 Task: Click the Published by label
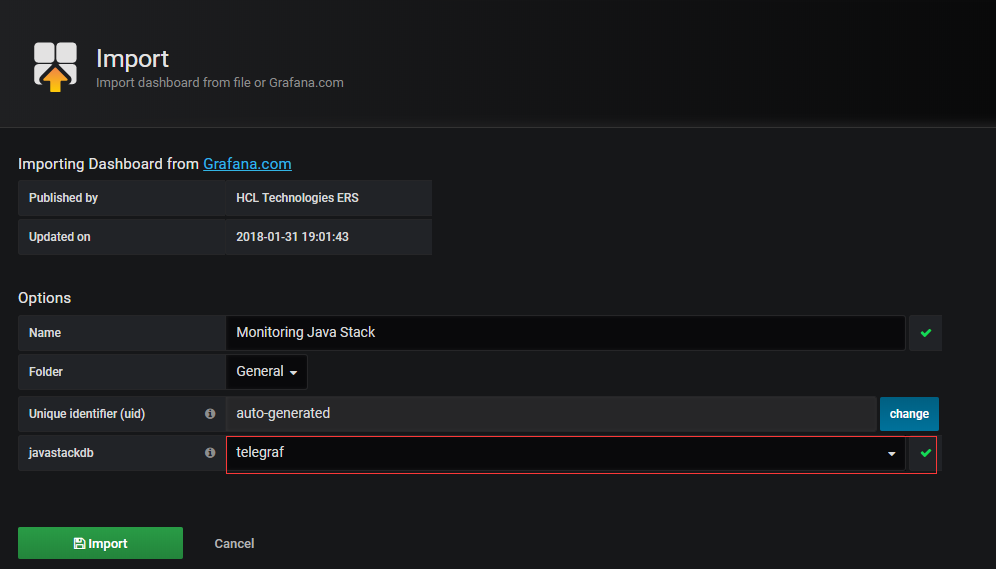tap(63, 198)
